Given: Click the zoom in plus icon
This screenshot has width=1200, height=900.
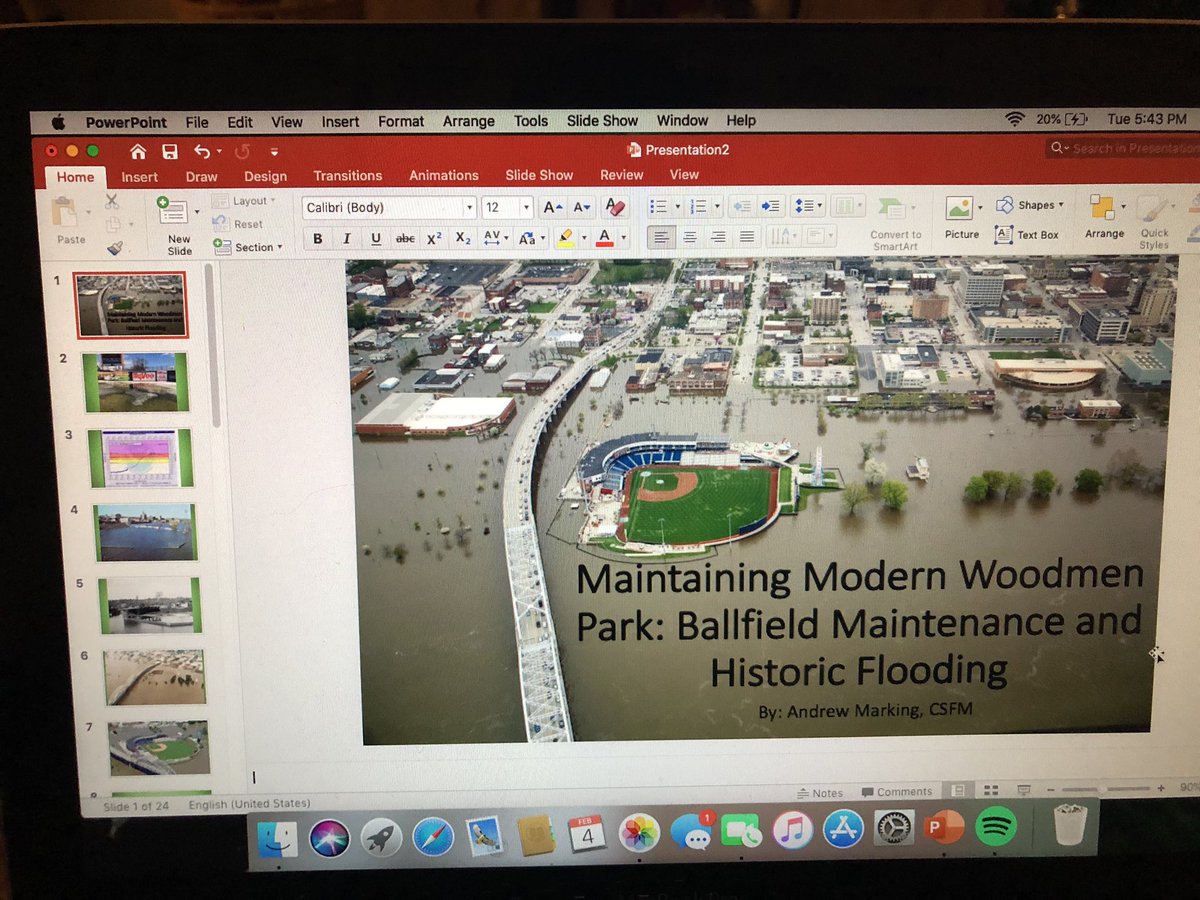Looking at the screenshot, I should (x=1161, y=788).
